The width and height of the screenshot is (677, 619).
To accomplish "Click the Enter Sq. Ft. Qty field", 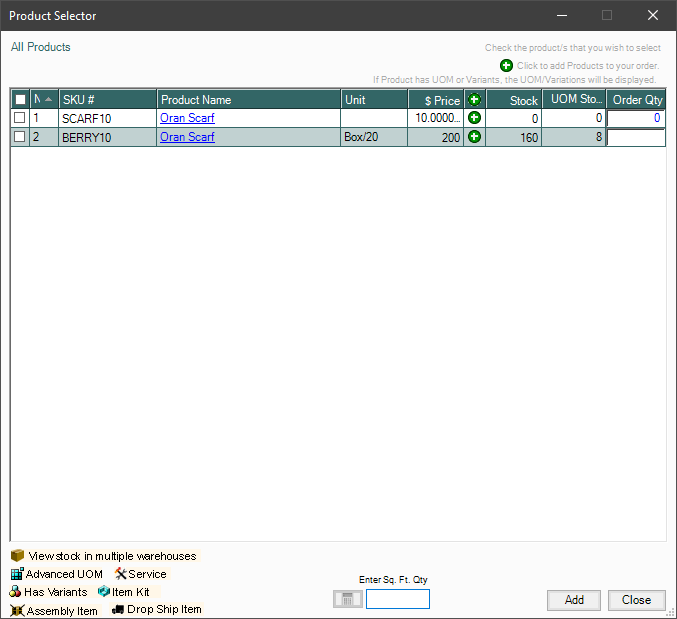I will (397, 599).
